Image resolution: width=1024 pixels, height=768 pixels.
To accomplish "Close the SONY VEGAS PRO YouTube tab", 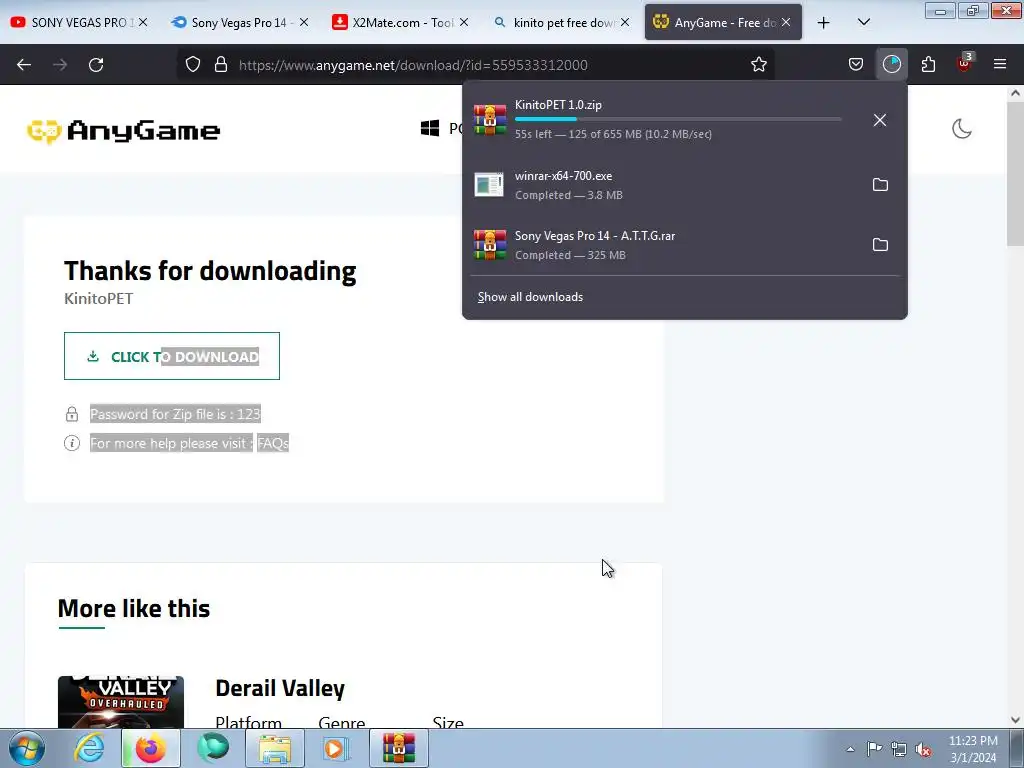I will [143, 22].
